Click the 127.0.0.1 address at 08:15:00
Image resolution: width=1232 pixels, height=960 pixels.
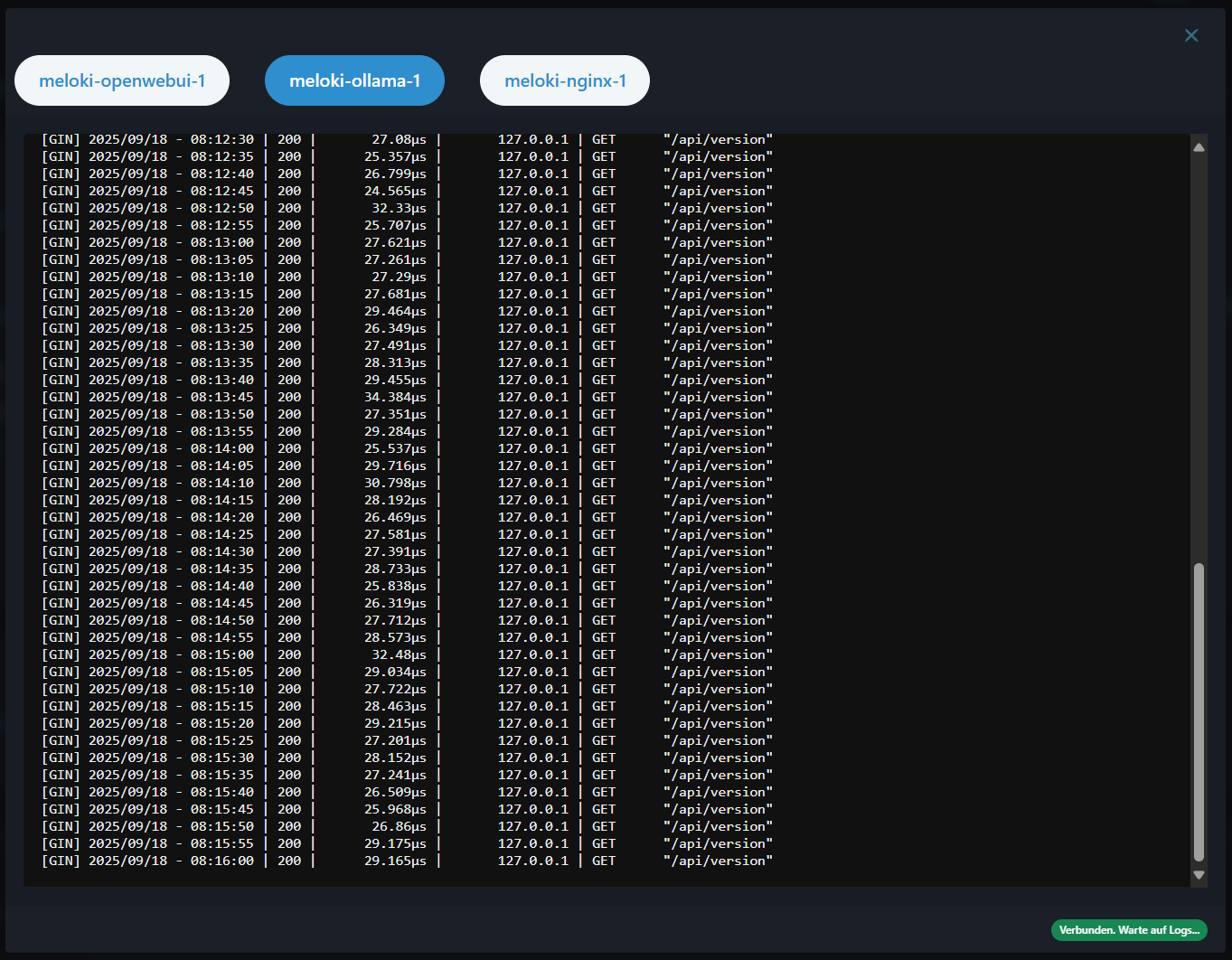click(x=532, y=654)
